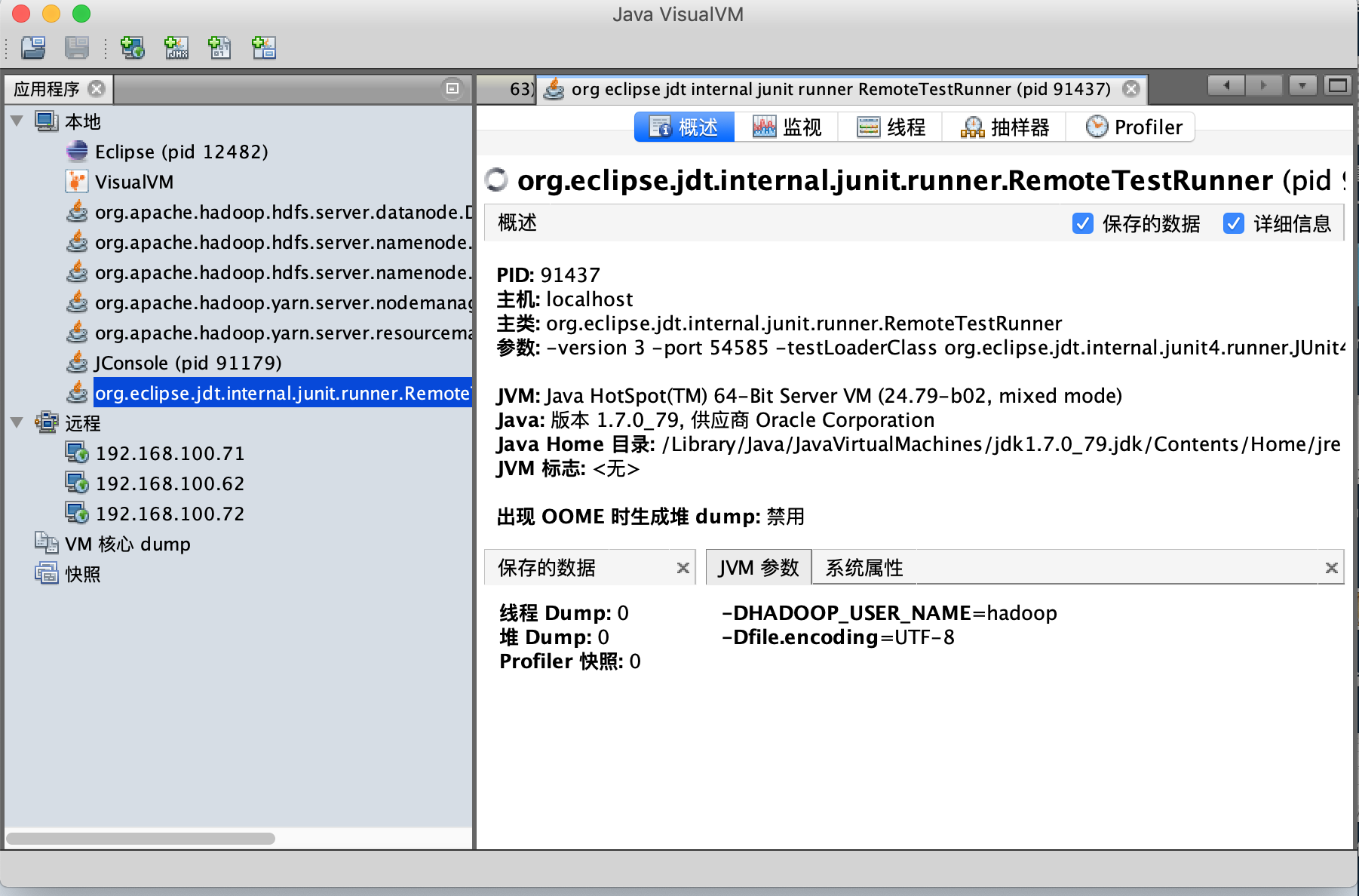Select the 快照 snapshots node
1359x896 pixels.
pyautogui.click(x=83, y=574)
